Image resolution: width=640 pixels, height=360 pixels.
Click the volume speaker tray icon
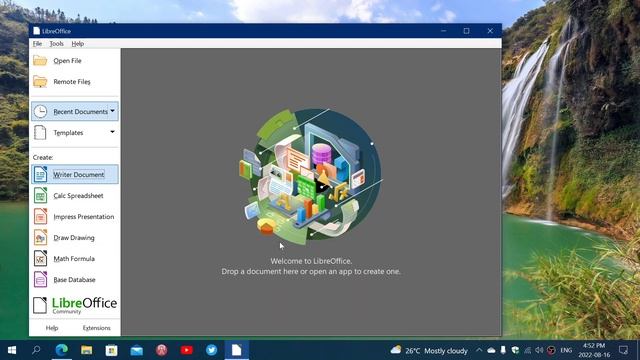[539, 350]
